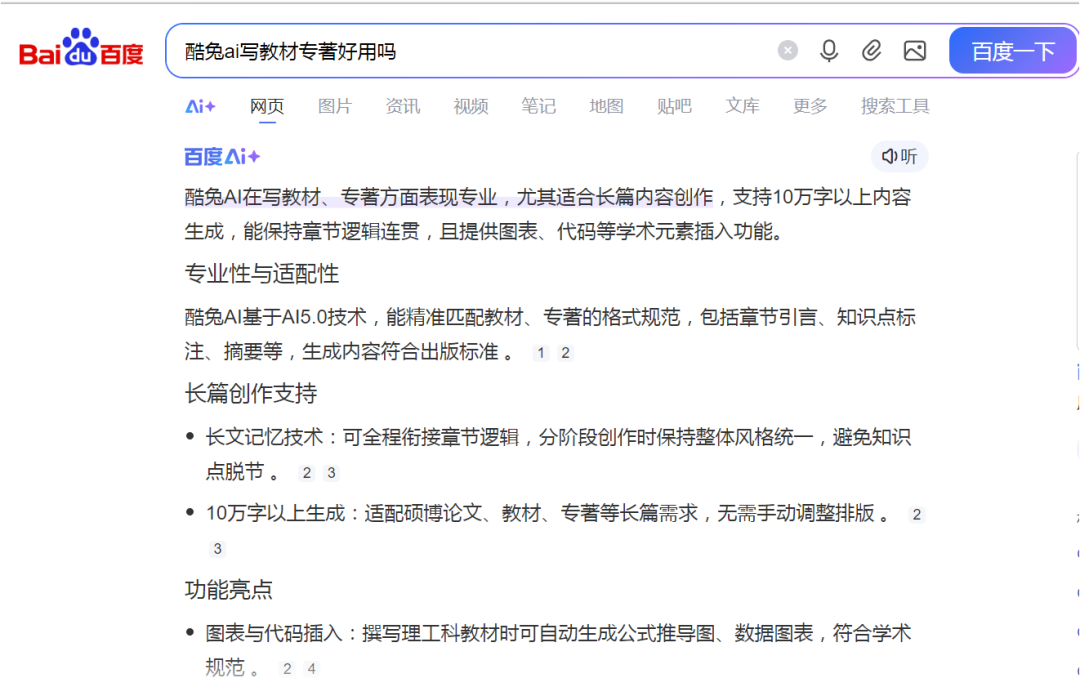Open the 笔记 tab

538,106
